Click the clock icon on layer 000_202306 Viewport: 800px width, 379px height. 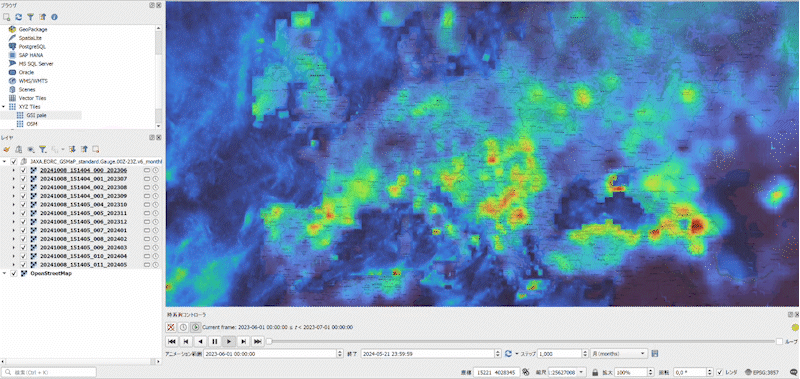155,170
